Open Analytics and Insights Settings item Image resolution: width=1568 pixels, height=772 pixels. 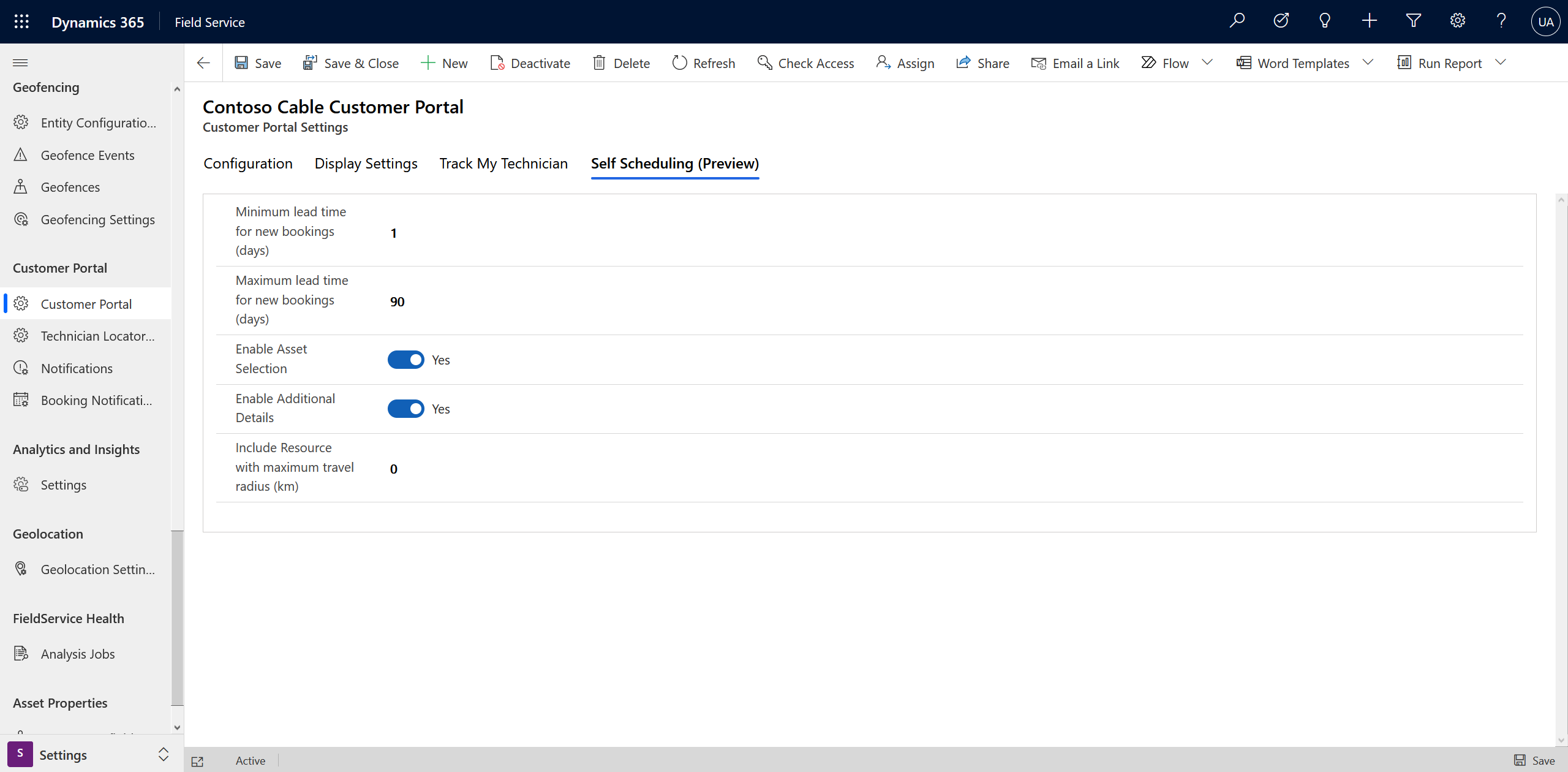[86, 485]
